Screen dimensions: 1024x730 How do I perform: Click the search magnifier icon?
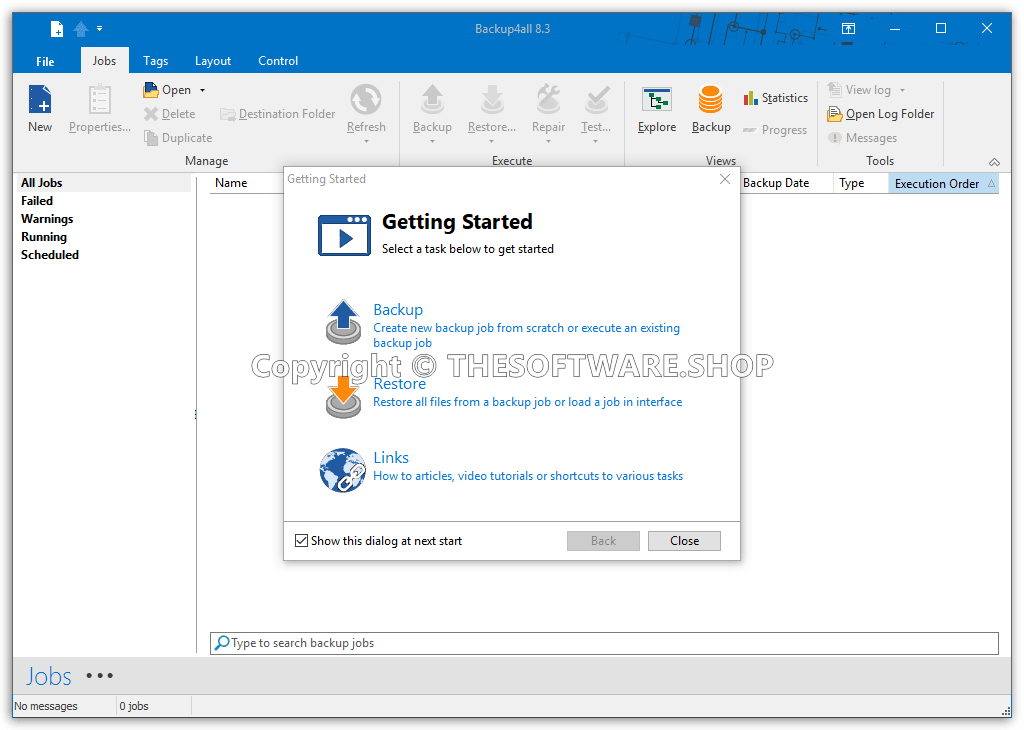222,643
